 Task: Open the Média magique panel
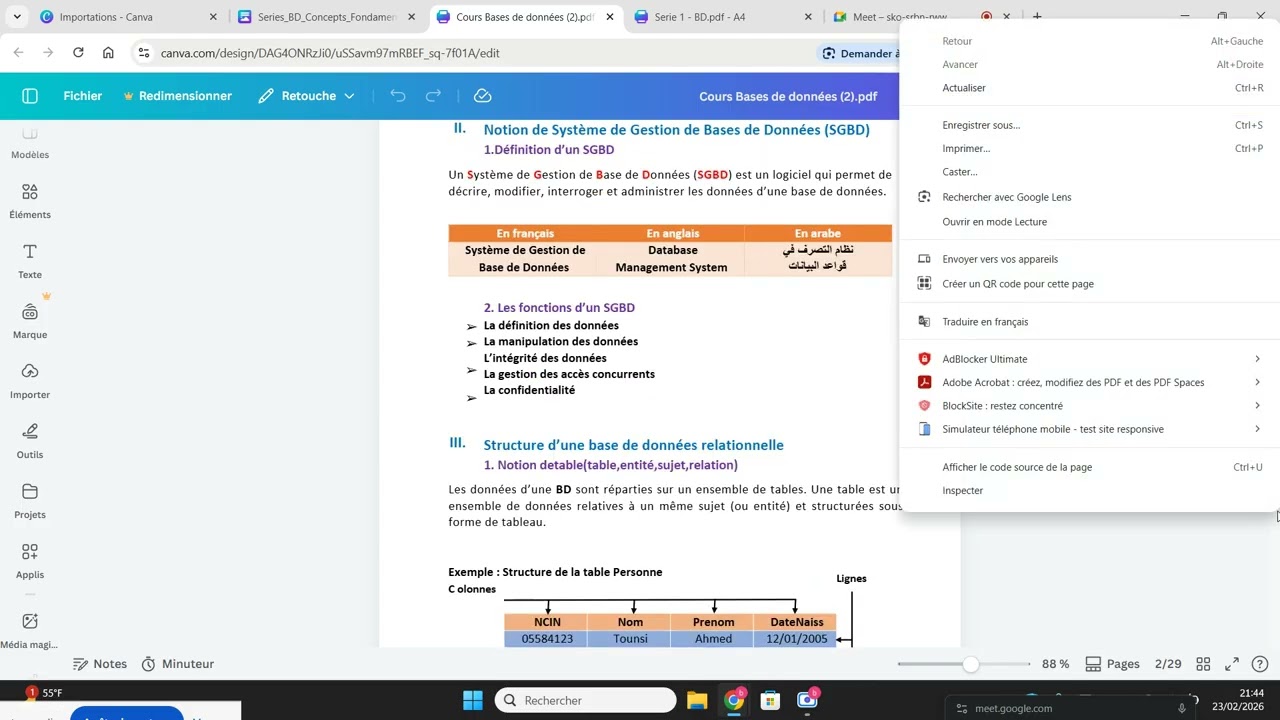click(x=30, y=631)
